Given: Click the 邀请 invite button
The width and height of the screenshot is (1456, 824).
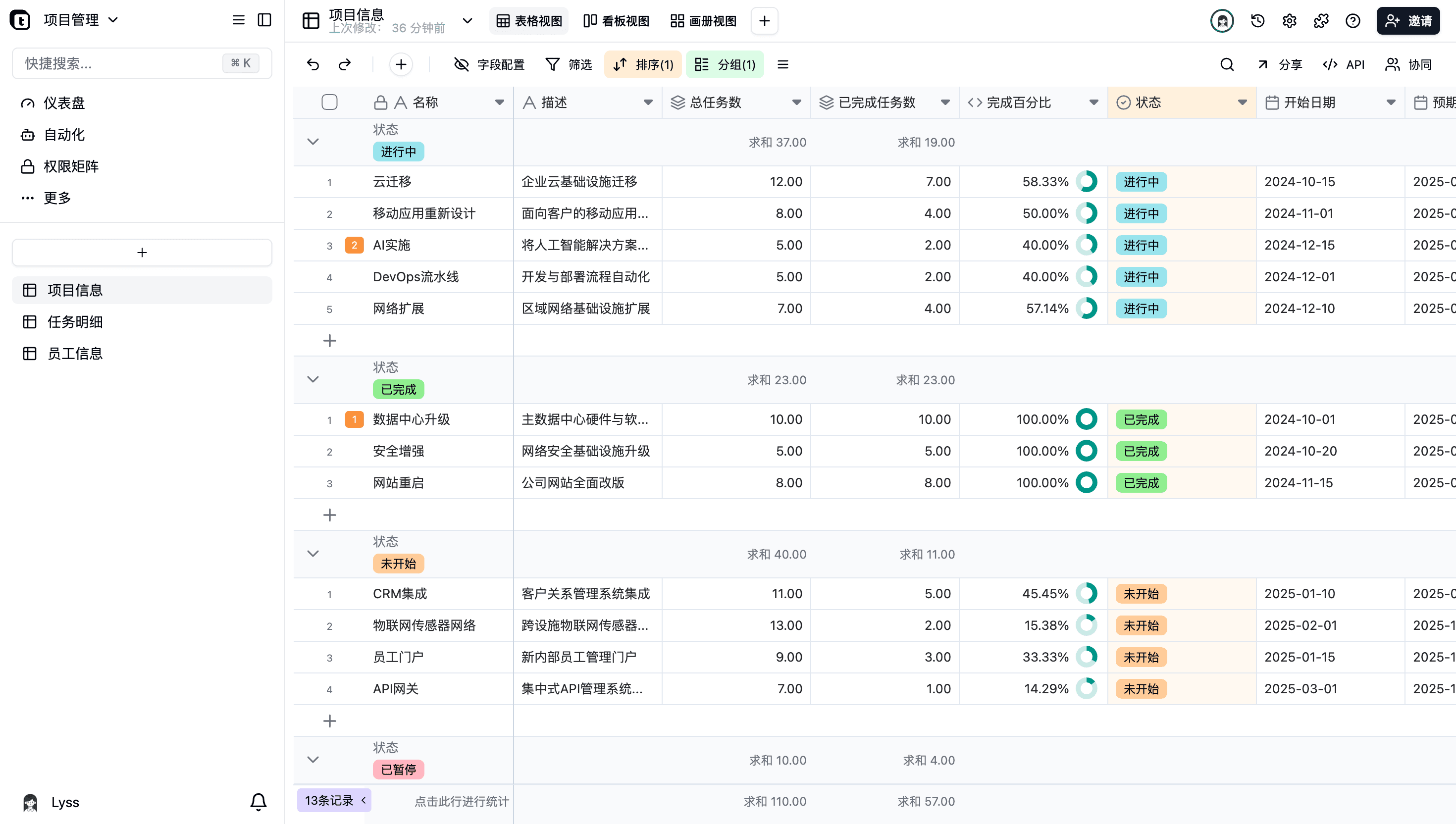Looking at the screenshot, I should coord(1408,20).
